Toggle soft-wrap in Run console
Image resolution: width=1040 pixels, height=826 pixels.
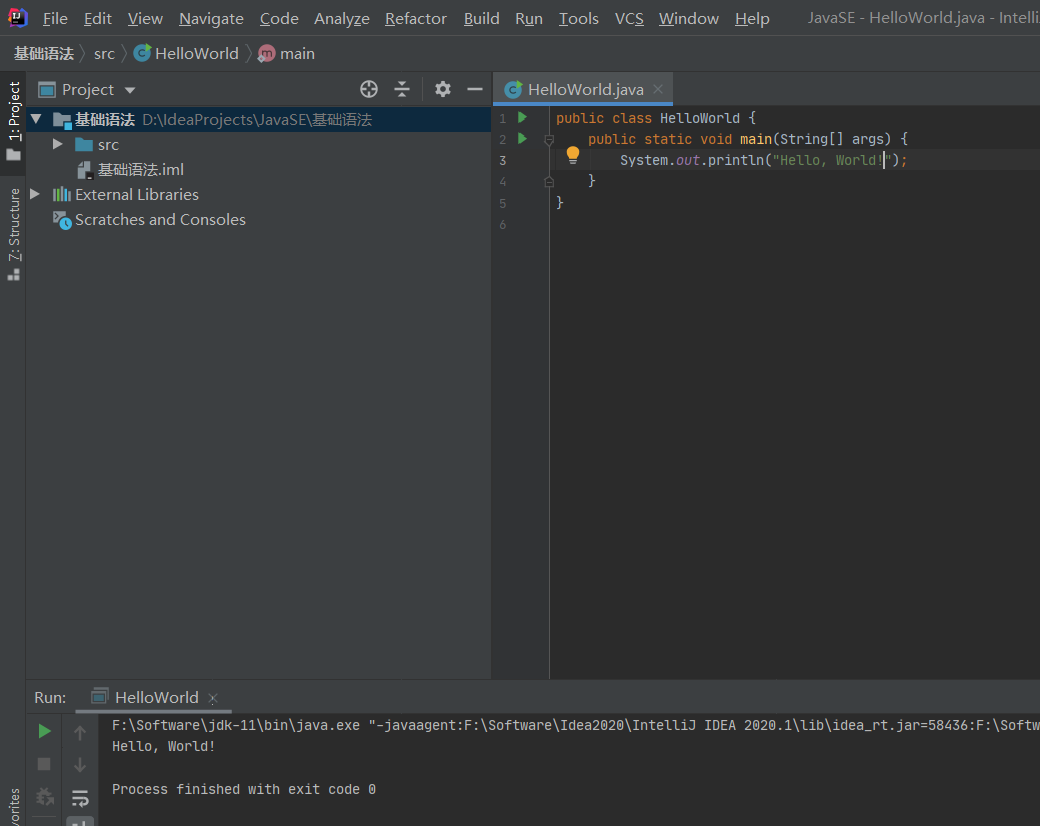click(80, 797)
